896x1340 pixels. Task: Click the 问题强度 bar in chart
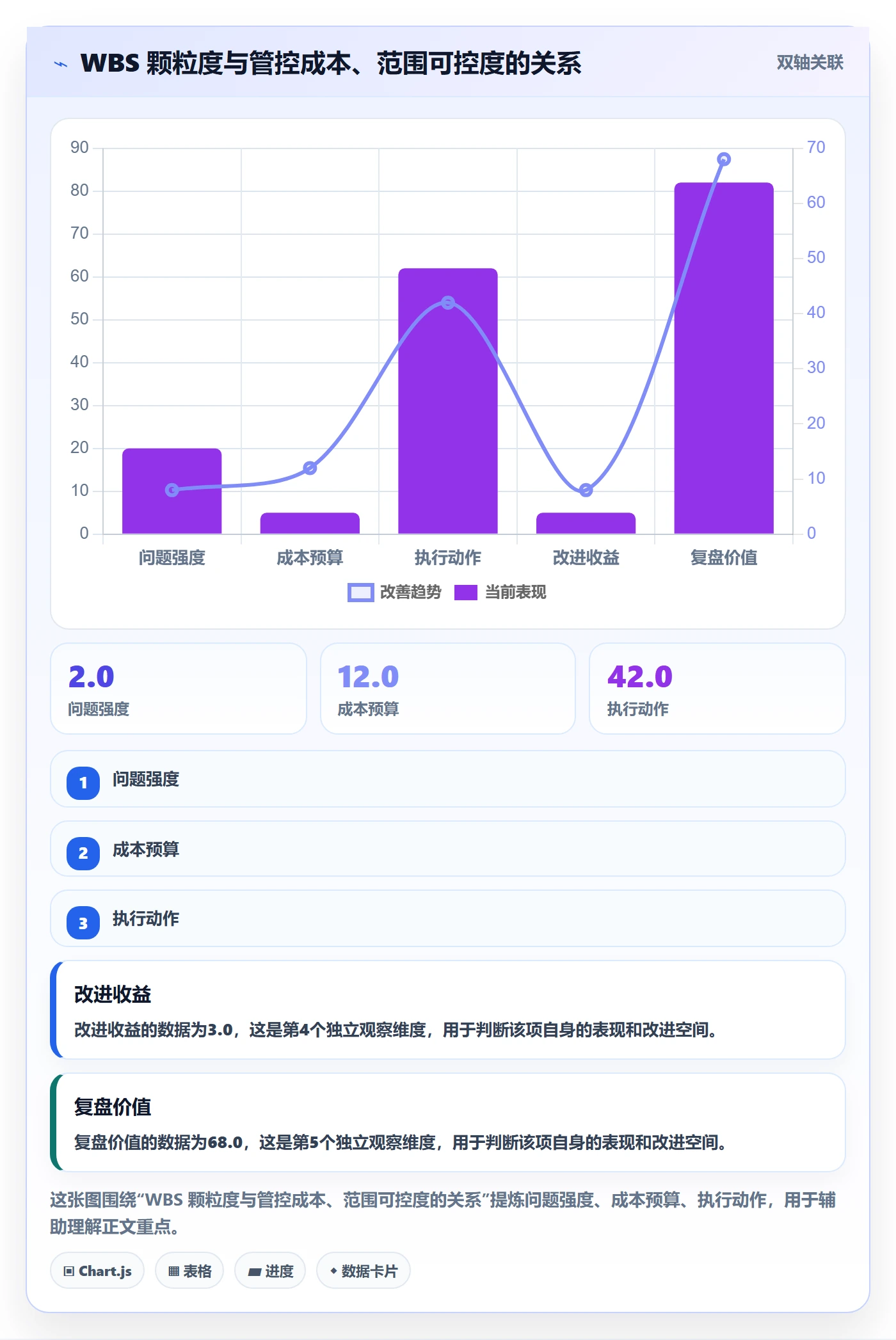(172, 491)
